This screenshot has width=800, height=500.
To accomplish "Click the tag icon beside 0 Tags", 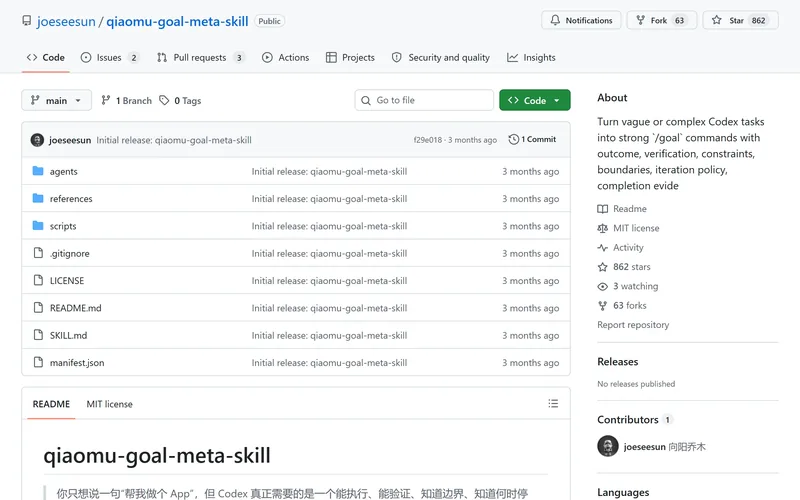I will (x=164, y=100).
